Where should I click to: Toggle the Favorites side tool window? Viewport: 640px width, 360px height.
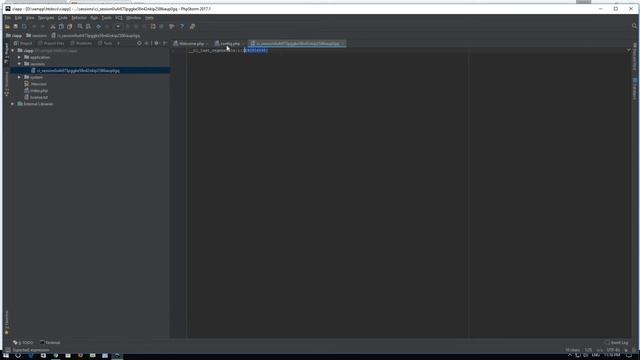[6, 322]
